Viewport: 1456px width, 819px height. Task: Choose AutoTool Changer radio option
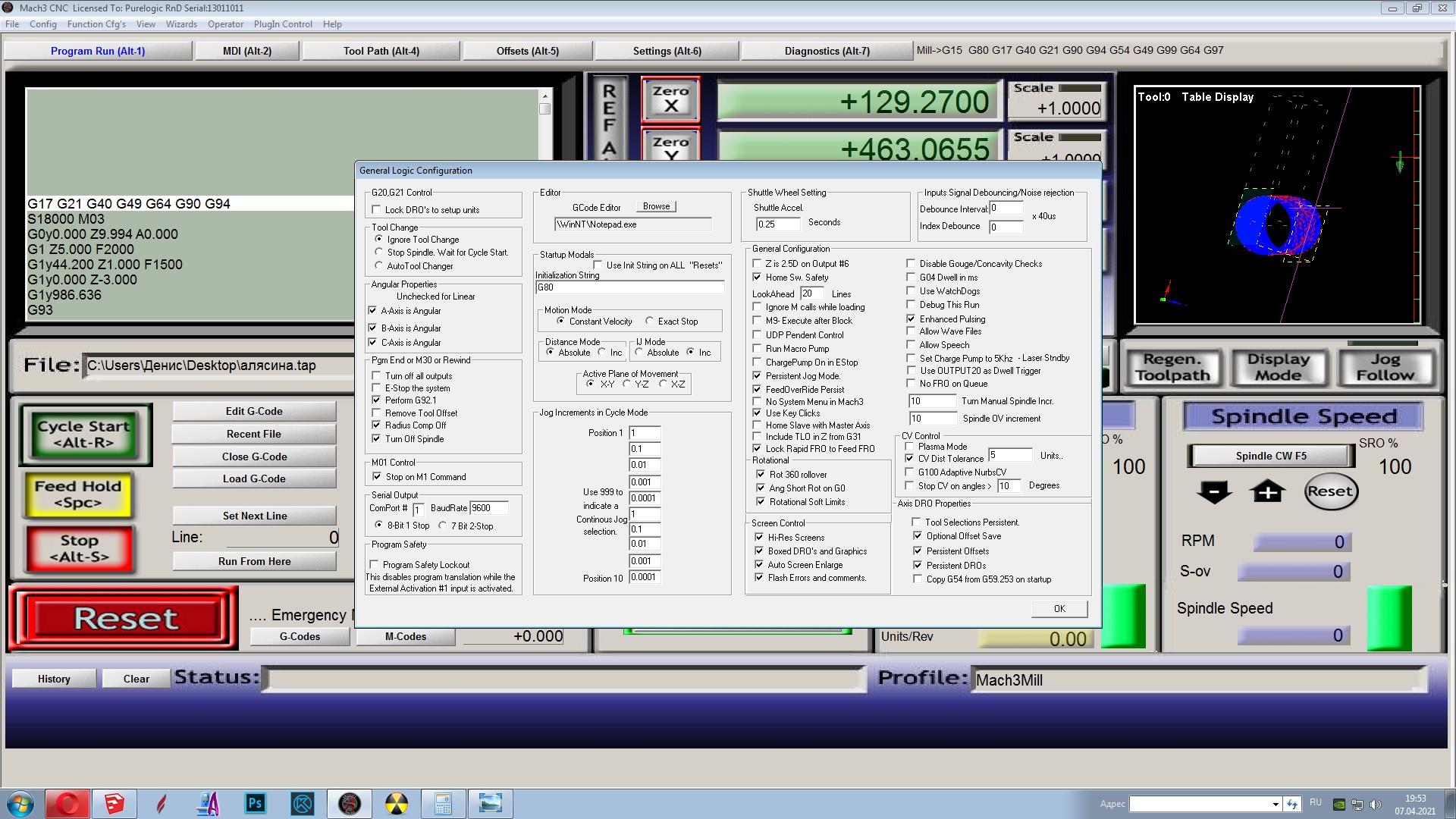coord(379,266)
